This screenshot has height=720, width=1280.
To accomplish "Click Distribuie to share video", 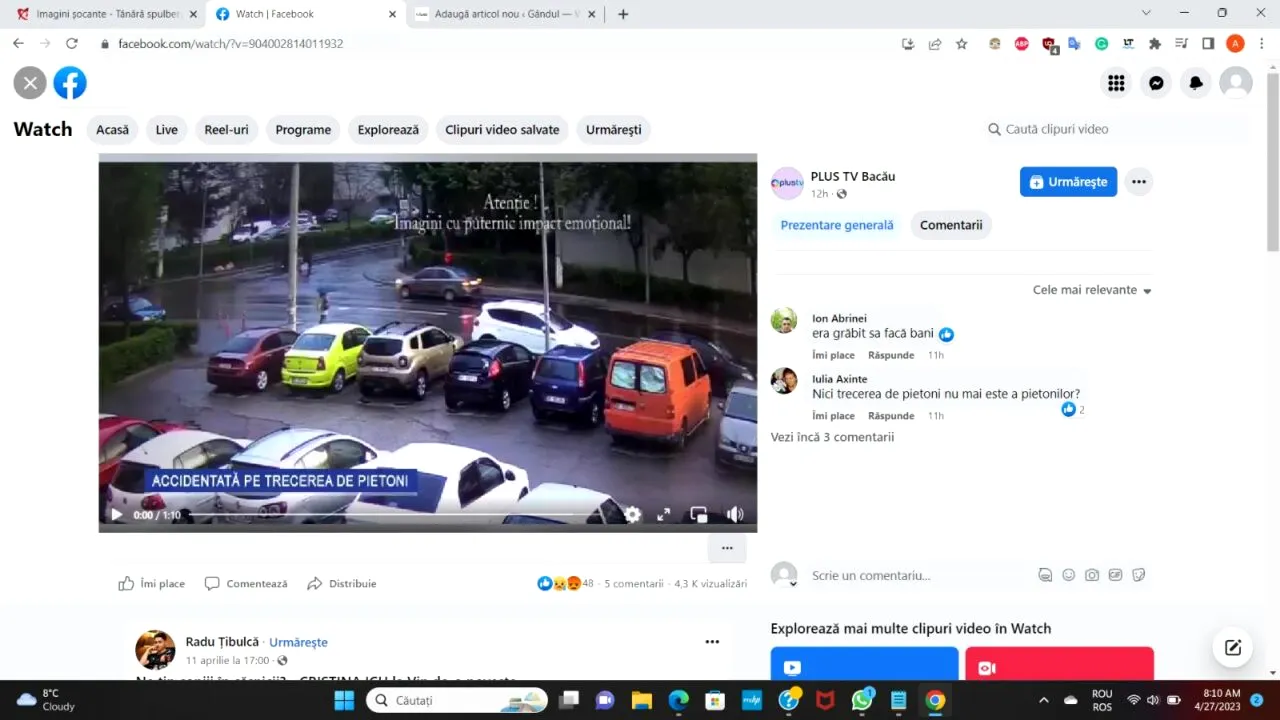I will coord(342,583).
